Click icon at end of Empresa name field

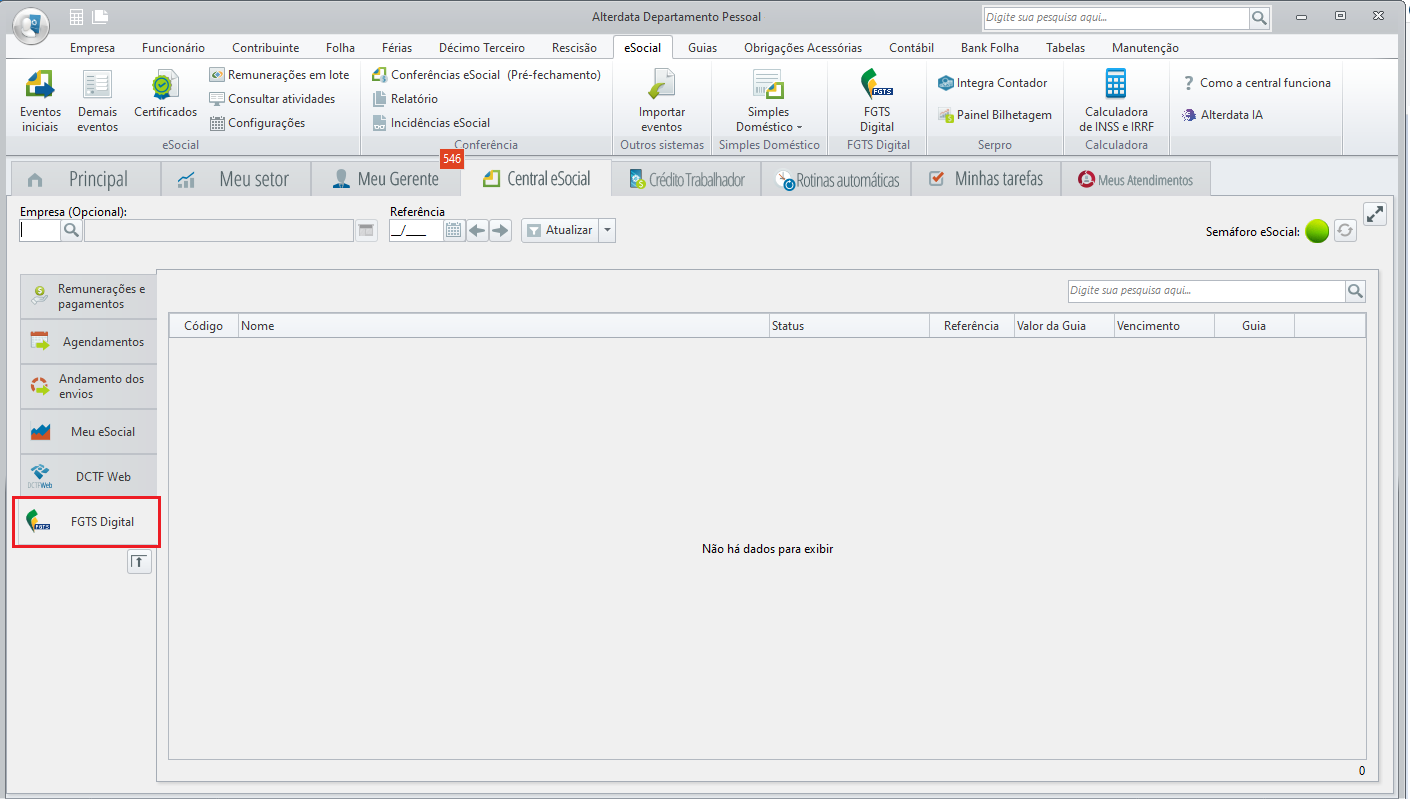coord(367,231)
